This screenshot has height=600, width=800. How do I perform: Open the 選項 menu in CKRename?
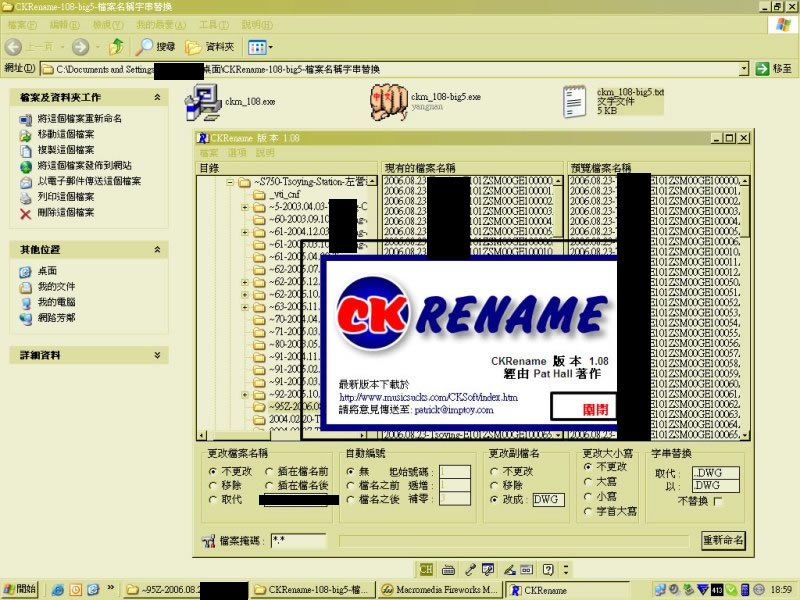[x=237, y=153]
